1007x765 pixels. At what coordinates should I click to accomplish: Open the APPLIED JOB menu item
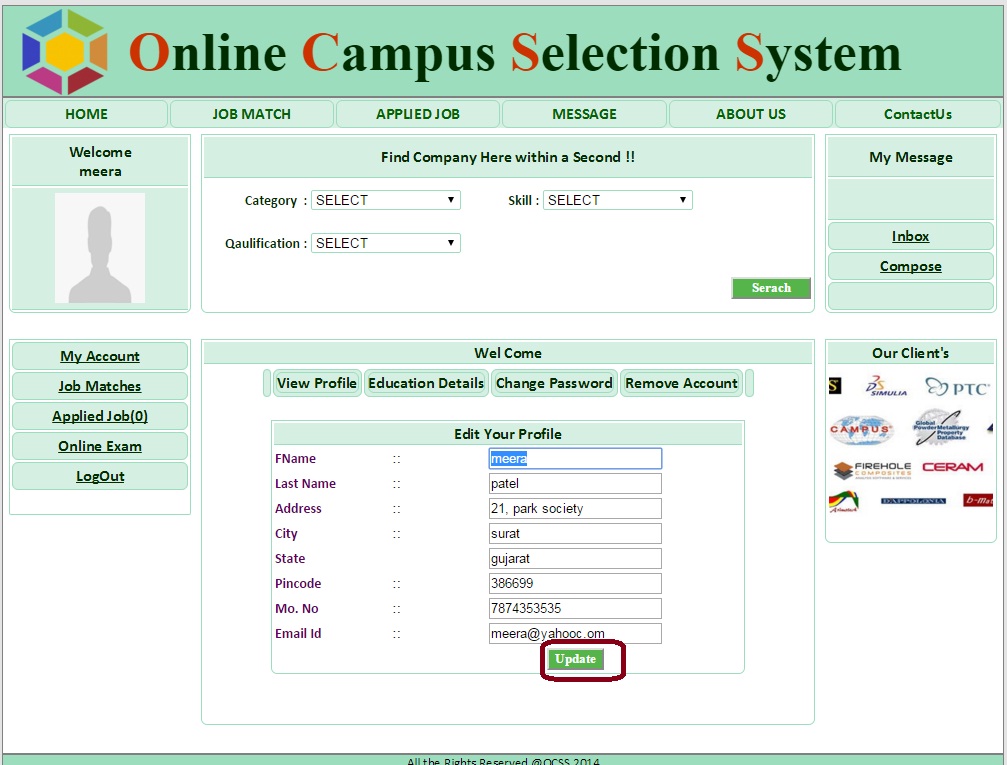tap(418, 114)
